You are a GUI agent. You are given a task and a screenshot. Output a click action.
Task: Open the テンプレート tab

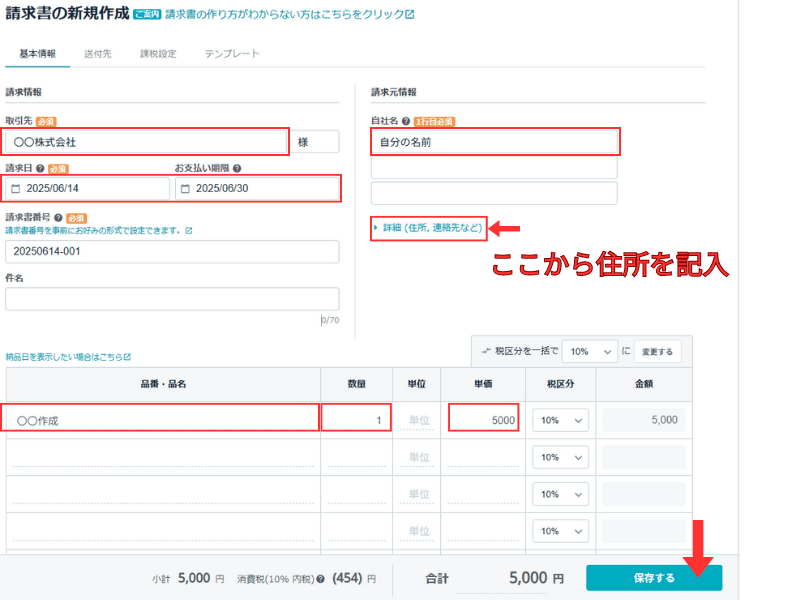pyautogui.click(x=231, y=53)
